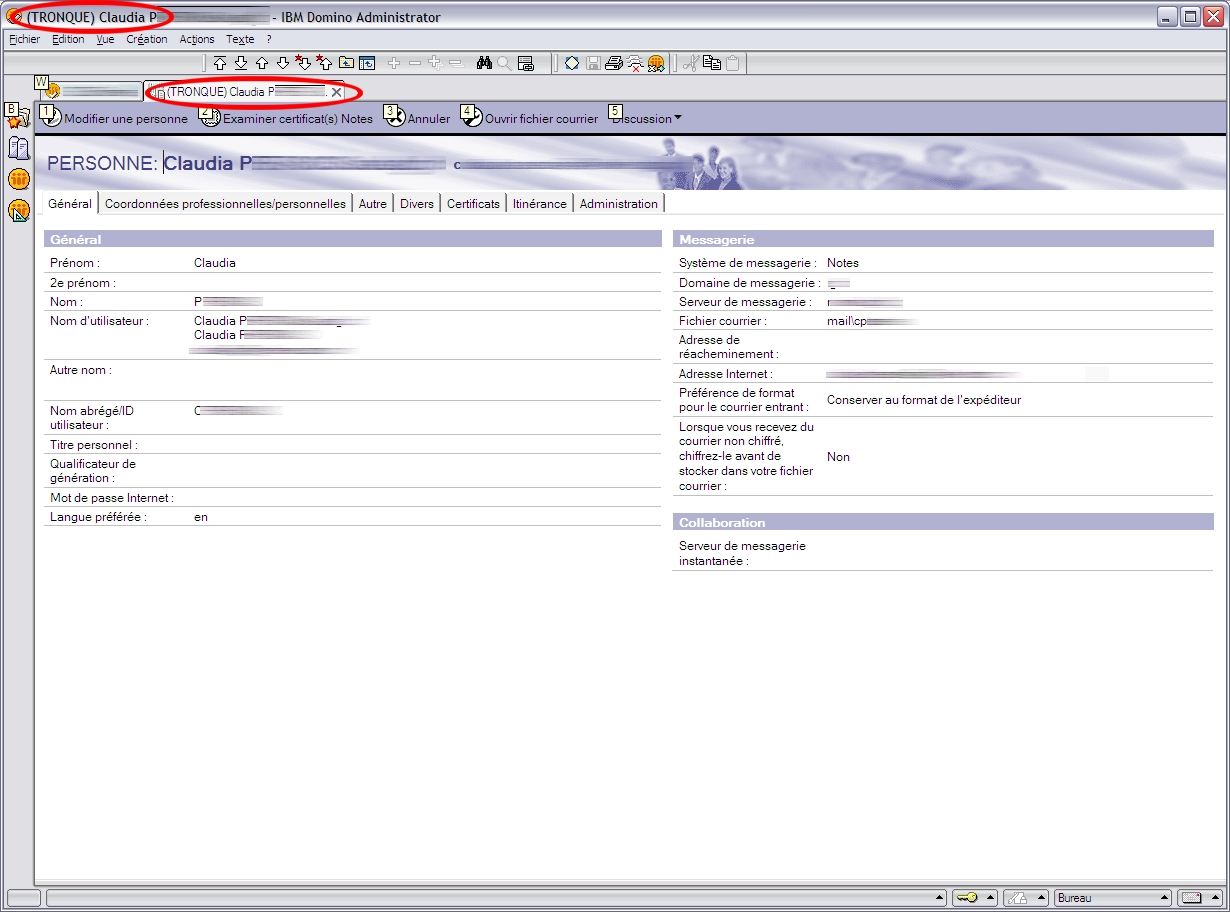
Task: Click the printer icon in the toolbar
Action: 613,63
